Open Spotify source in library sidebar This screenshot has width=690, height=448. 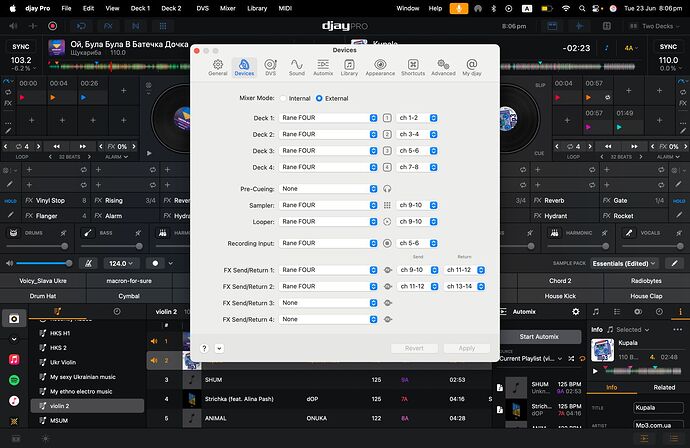pos(14,380)
